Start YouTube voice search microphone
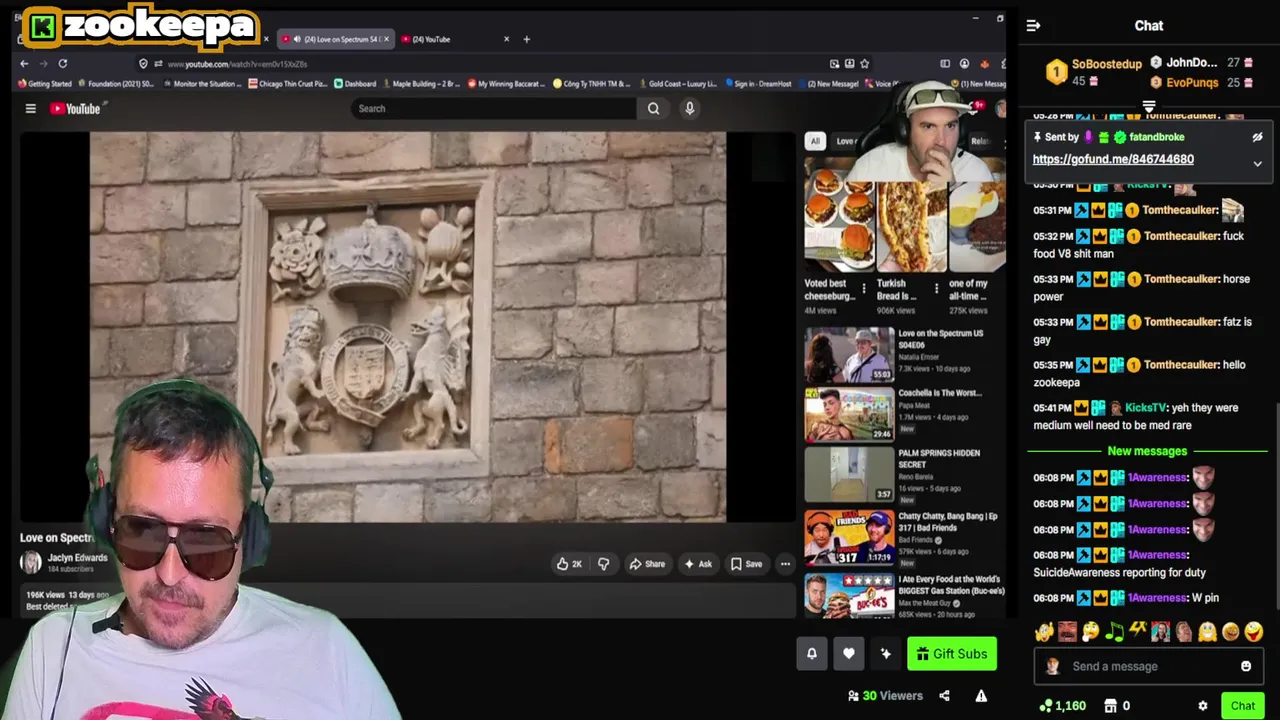This screenshot has height=720, width=1280. 689,108
